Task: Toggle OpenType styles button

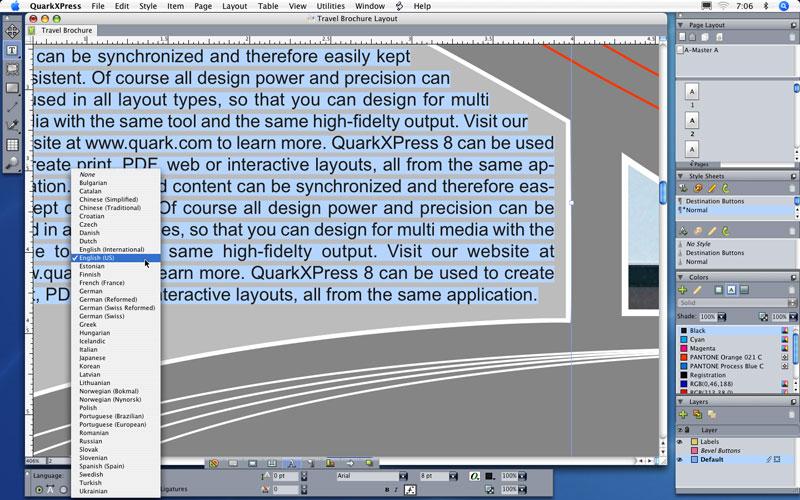Action: (474, 476)
